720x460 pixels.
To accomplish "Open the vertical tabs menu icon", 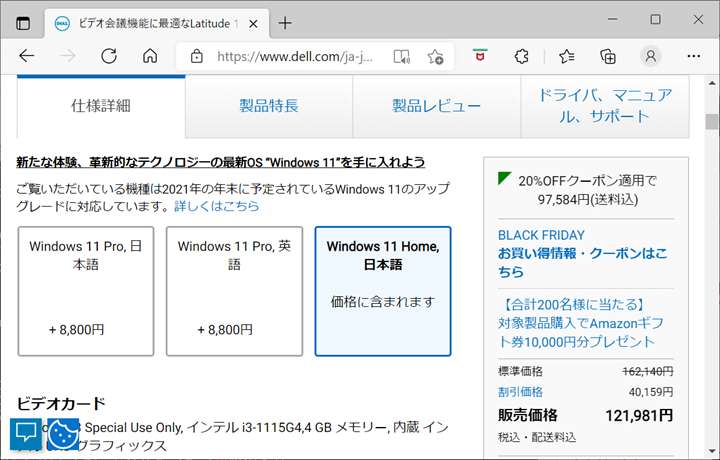I will coord(23,22).
